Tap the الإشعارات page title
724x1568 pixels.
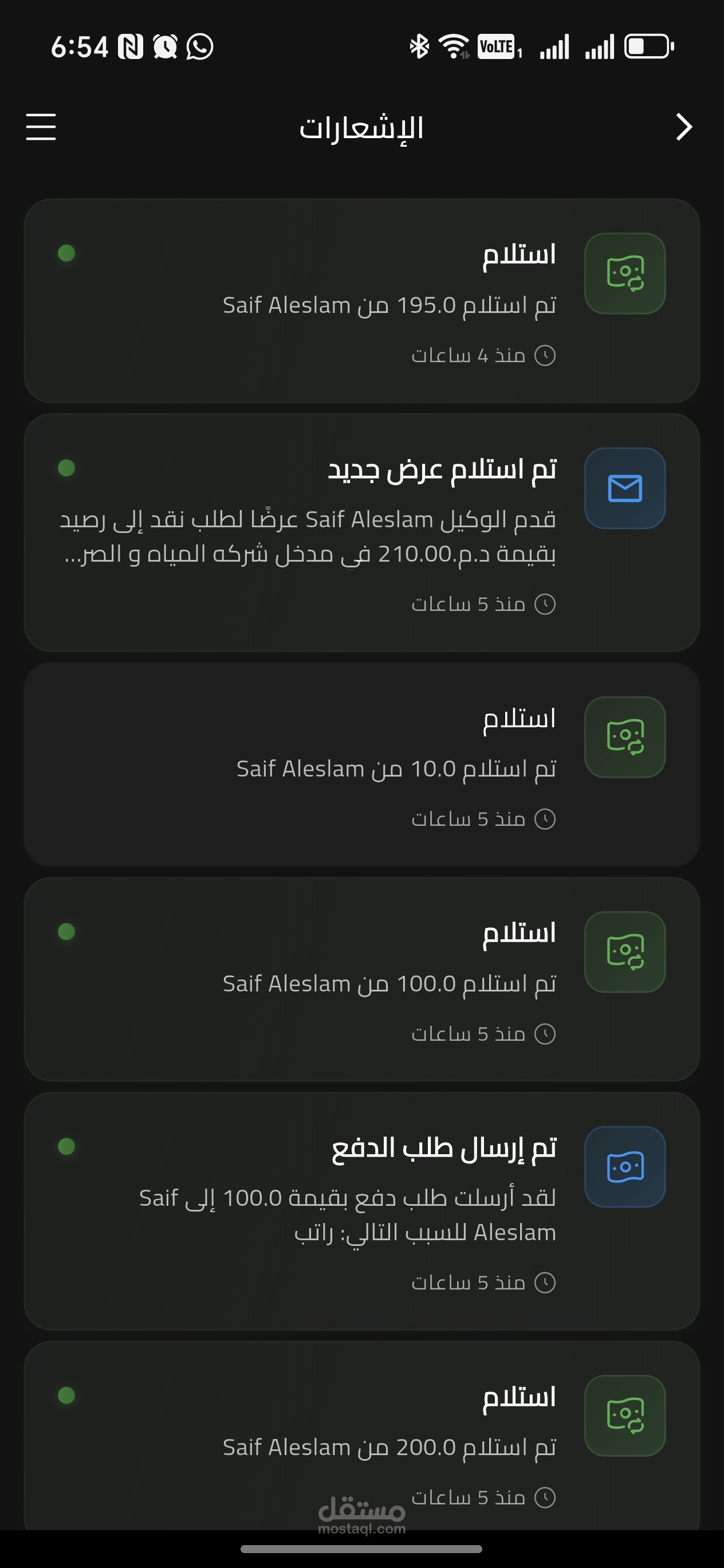[361, 128]
